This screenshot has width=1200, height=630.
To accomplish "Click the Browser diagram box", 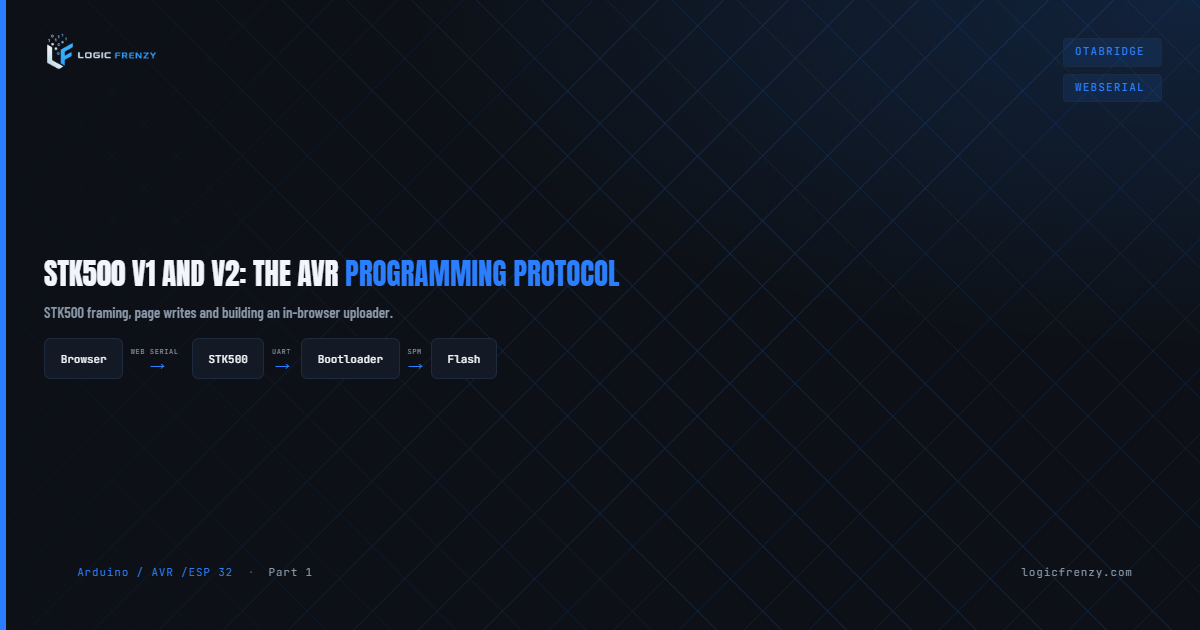I will pyautogui.click(x=83, y=359).
